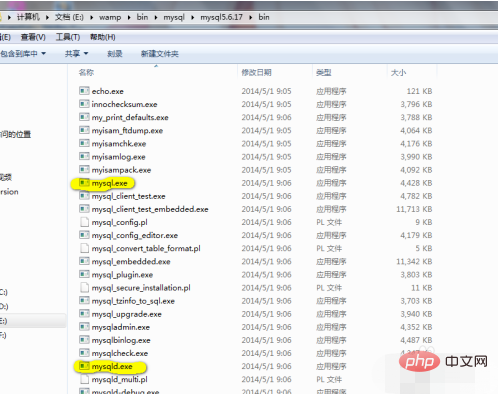Navigate to wamp in address bar
498x394 pixels.
pos(110,17)
